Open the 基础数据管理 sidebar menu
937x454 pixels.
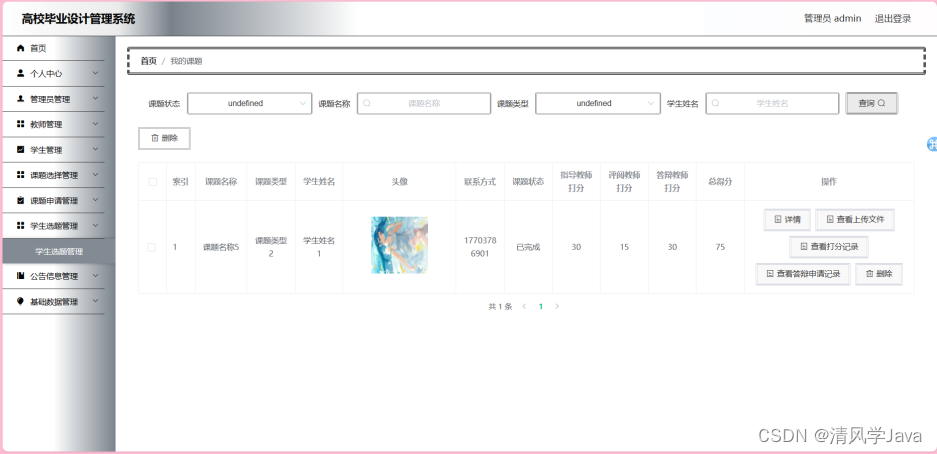point(53,301)
